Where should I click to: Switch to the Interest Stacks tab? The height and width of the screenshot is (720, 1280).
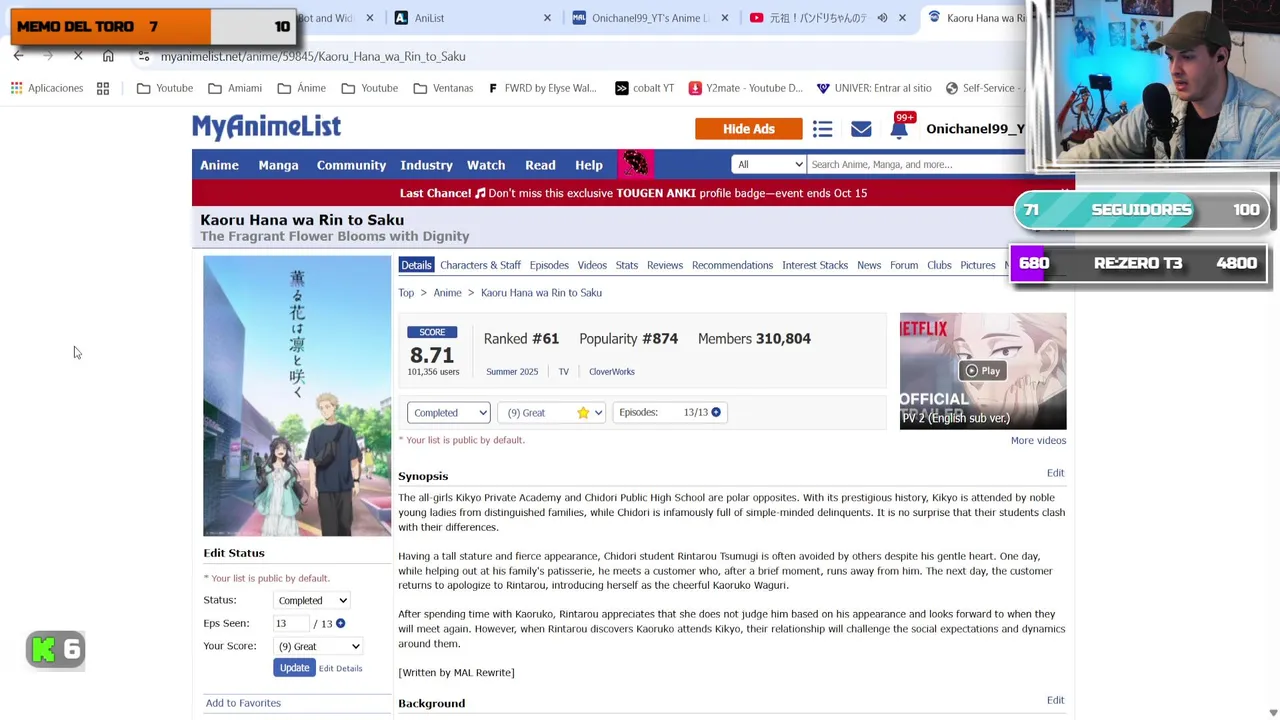[x=815, y=265]
